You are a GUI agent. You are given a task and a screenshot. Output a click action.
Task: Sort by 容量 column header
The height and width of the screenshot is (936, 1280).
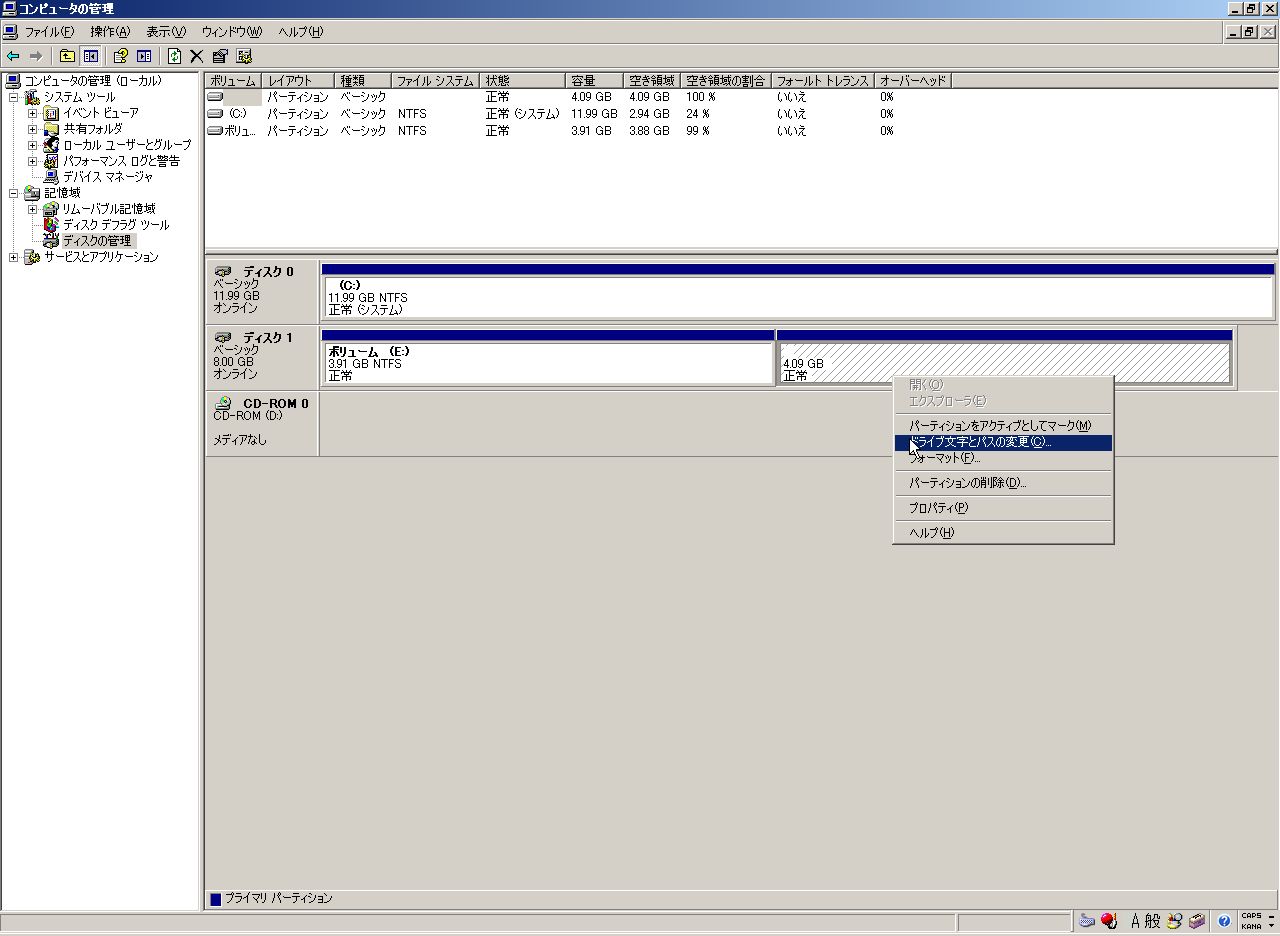click(x=594, y=81)
